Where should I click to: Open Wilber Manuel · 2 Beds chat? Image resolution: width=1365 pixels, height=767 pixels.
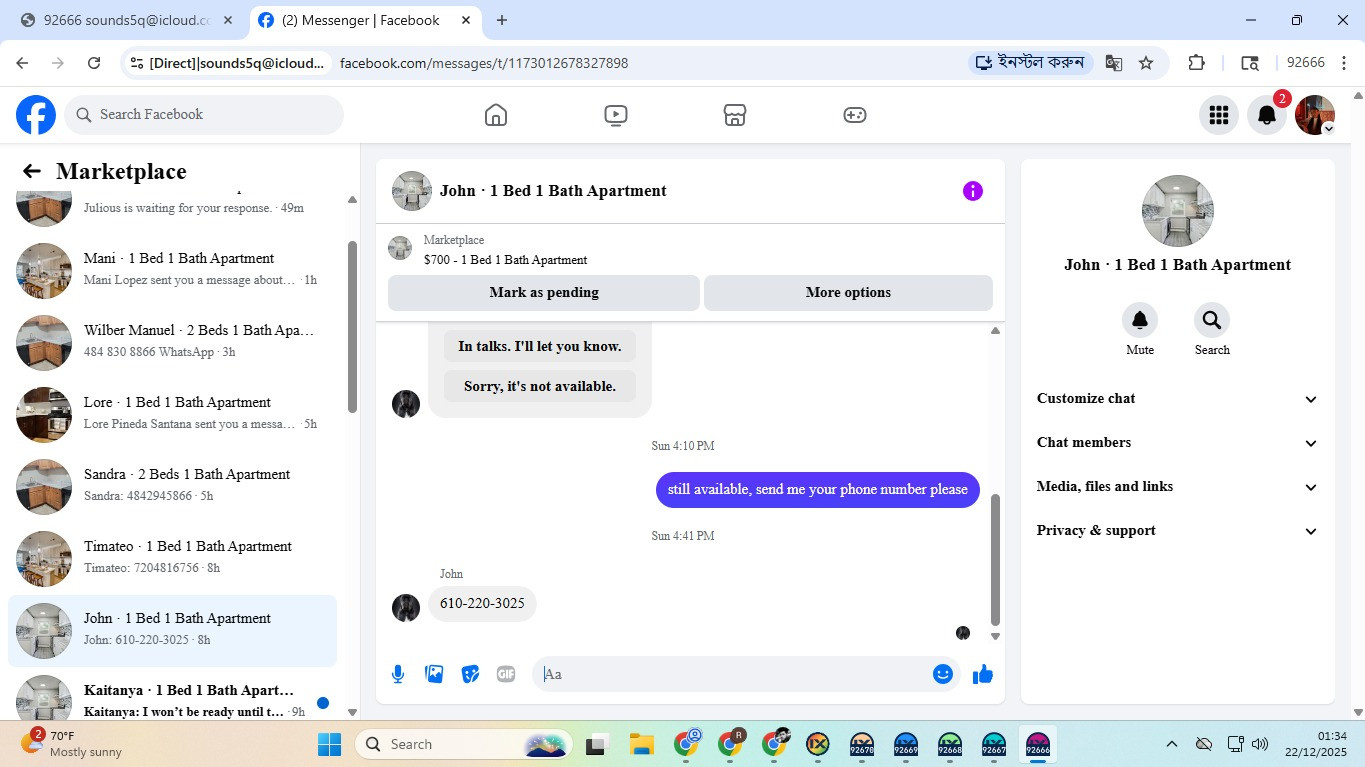pos(172,342)
